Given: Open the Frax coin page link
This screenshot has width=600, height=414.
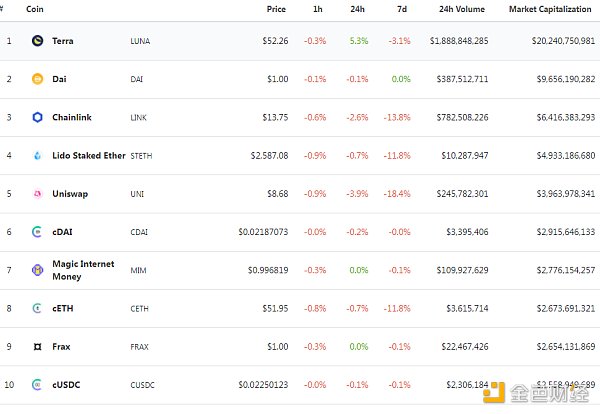Looking at the screenshot, I should pos(61,347).
